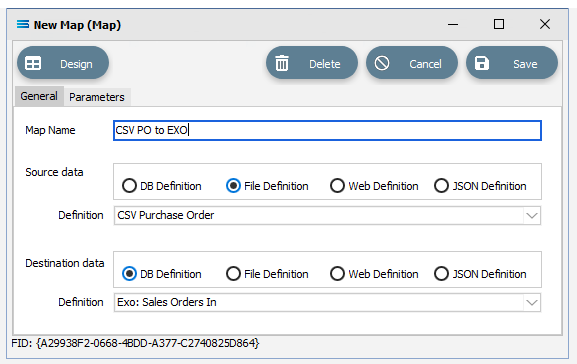
Task: Click the New Map window title icon
Action: (x=23, y=25)
